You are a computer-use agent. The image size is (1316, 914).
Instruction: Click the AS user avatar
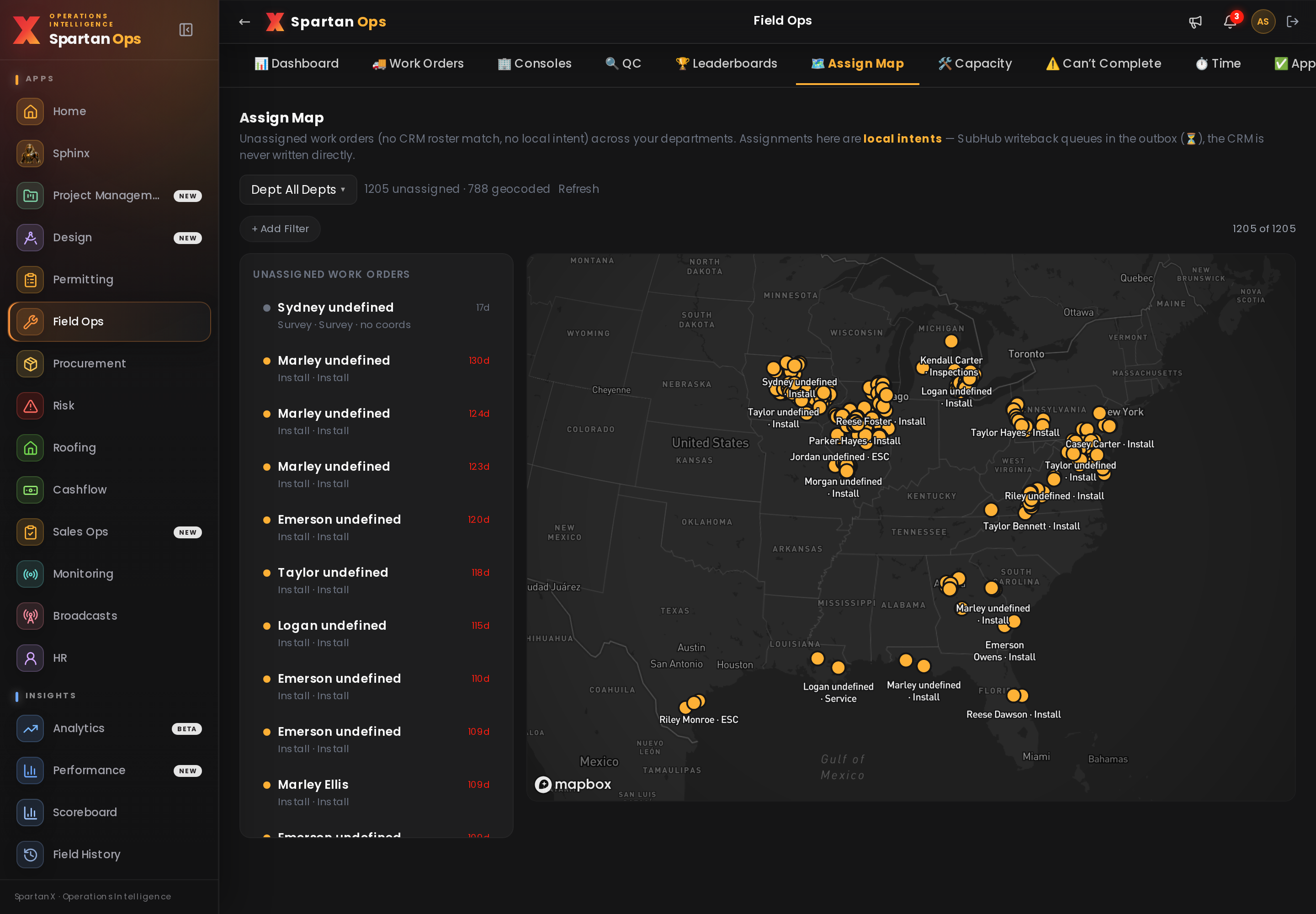click(x=1263, y=22)
